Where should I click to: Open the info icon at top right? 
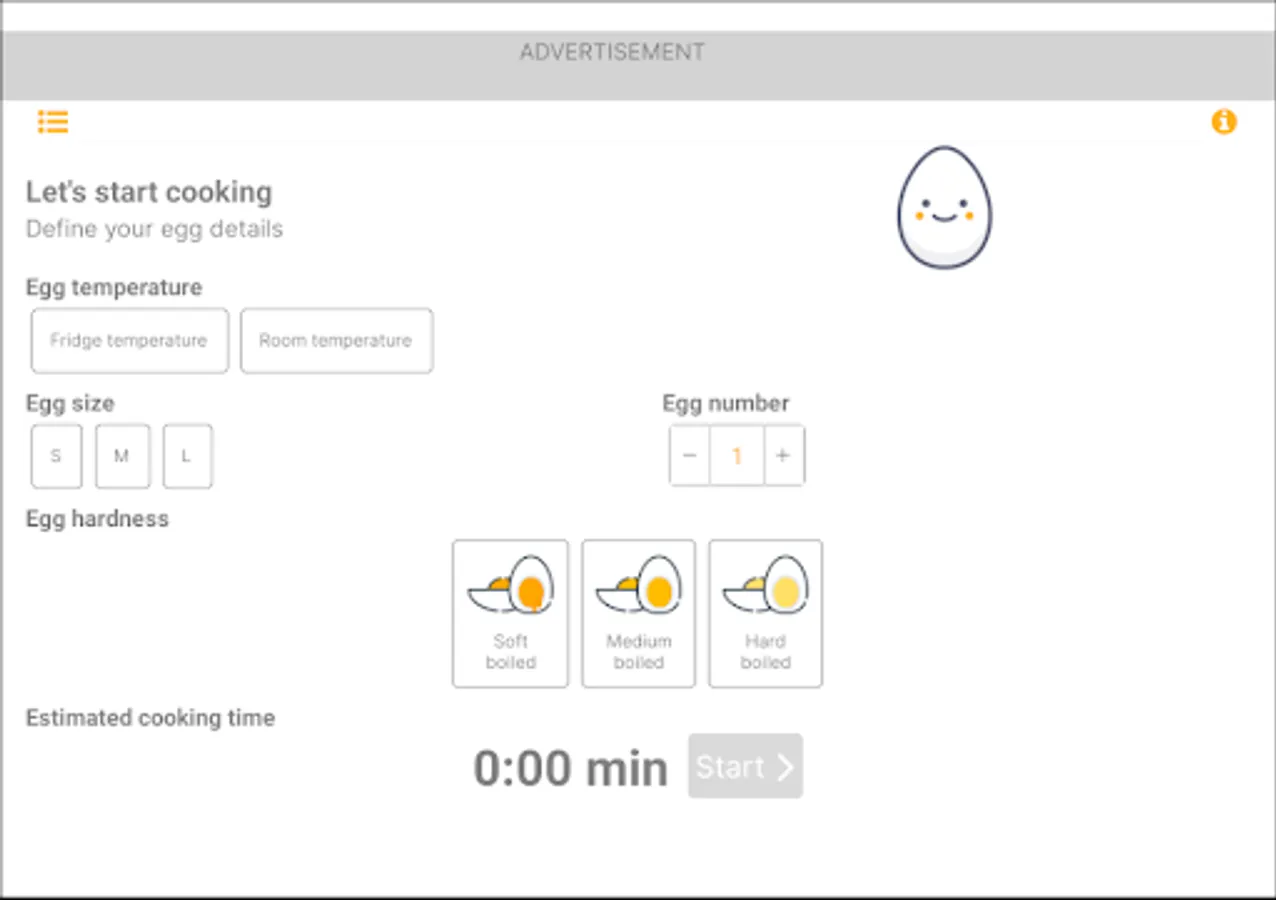[x=1224, y=121]
